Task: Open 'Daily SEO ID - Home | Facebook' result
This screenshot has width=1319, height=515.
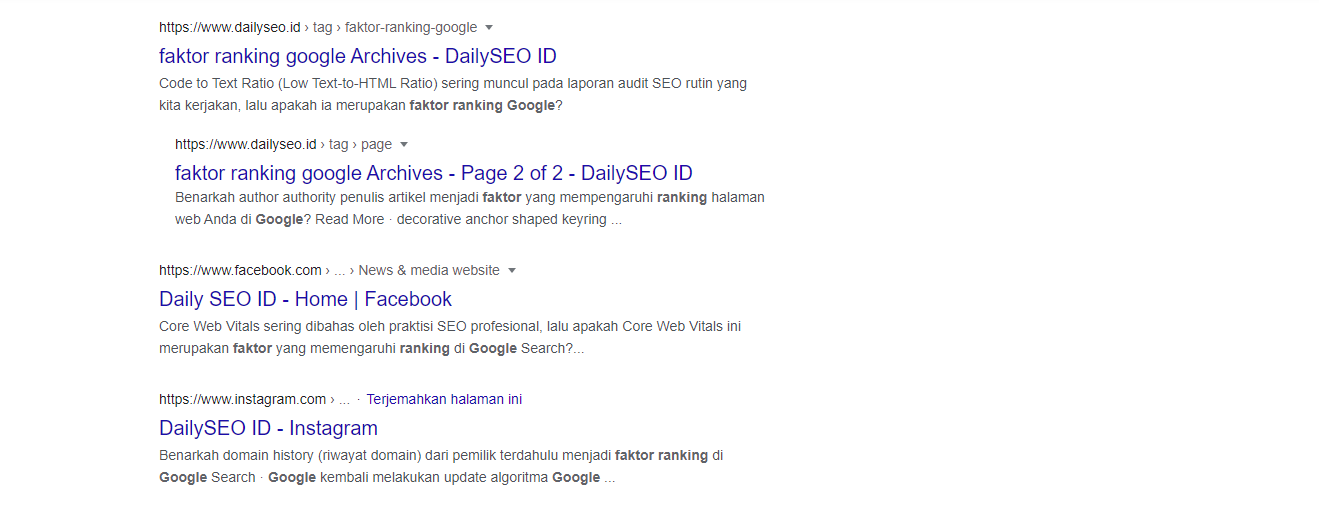Action: [305, 299]
